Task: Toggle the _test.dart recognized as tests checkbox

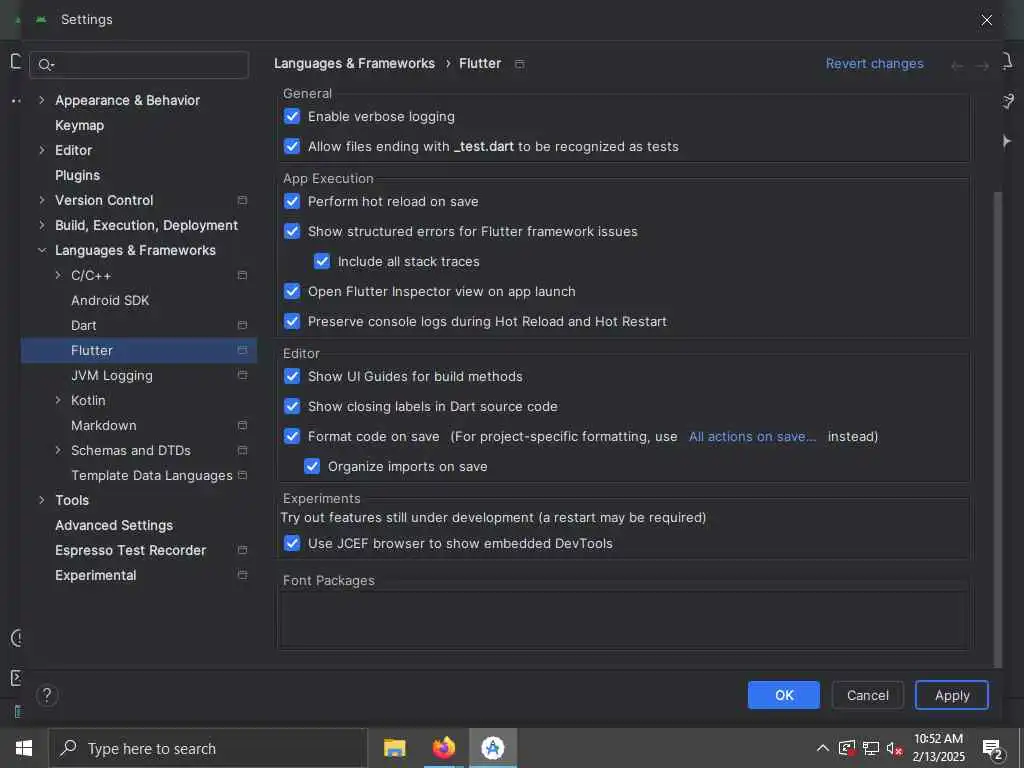Action: 292,146
